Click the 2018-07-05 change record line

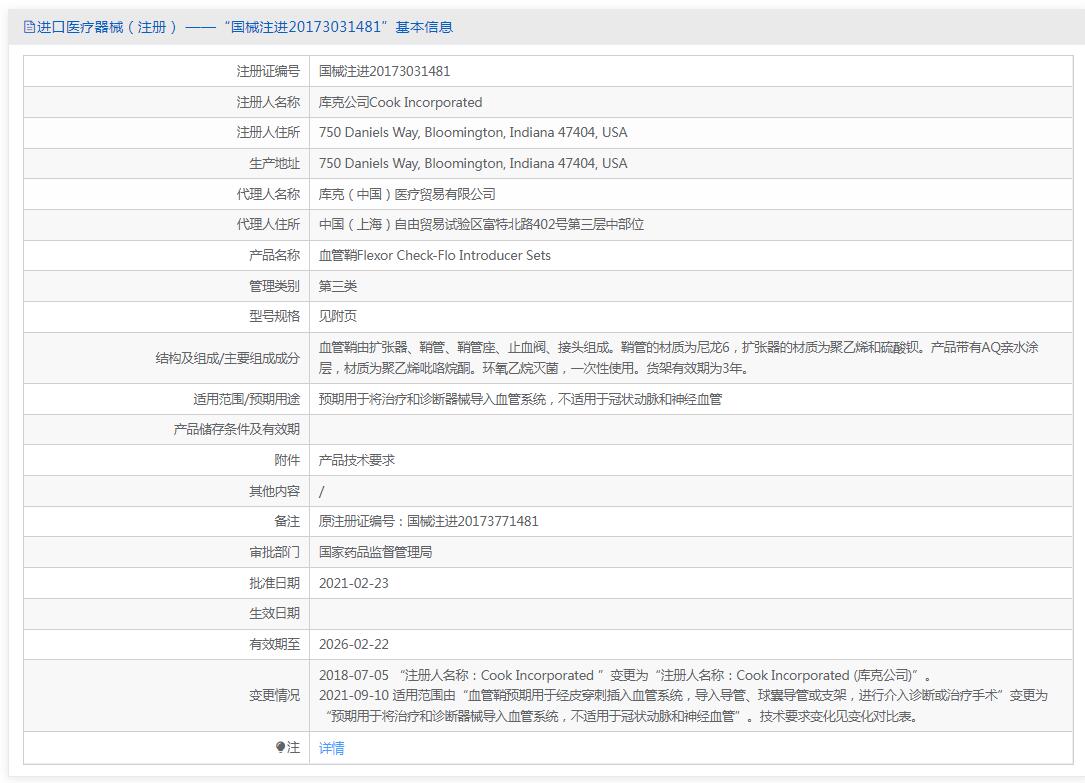(626, 675)
